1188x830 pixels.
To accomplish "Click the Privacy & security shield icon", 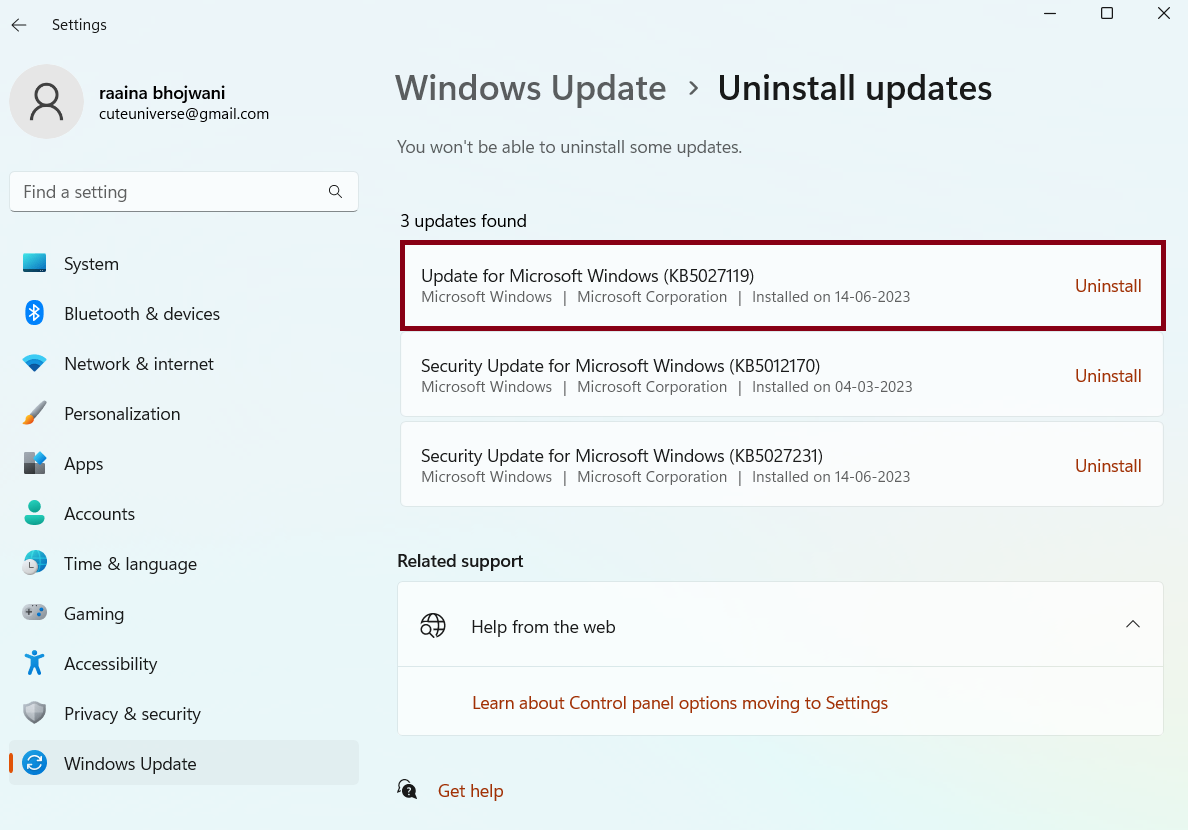I will (35, 714).
